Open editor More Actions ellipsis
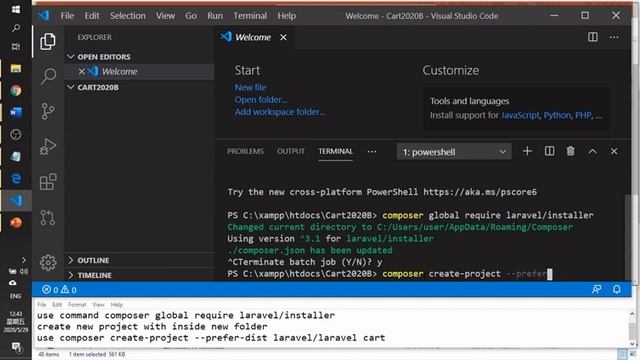This screenshot has width=640, height=360. (x=614, y=37)
